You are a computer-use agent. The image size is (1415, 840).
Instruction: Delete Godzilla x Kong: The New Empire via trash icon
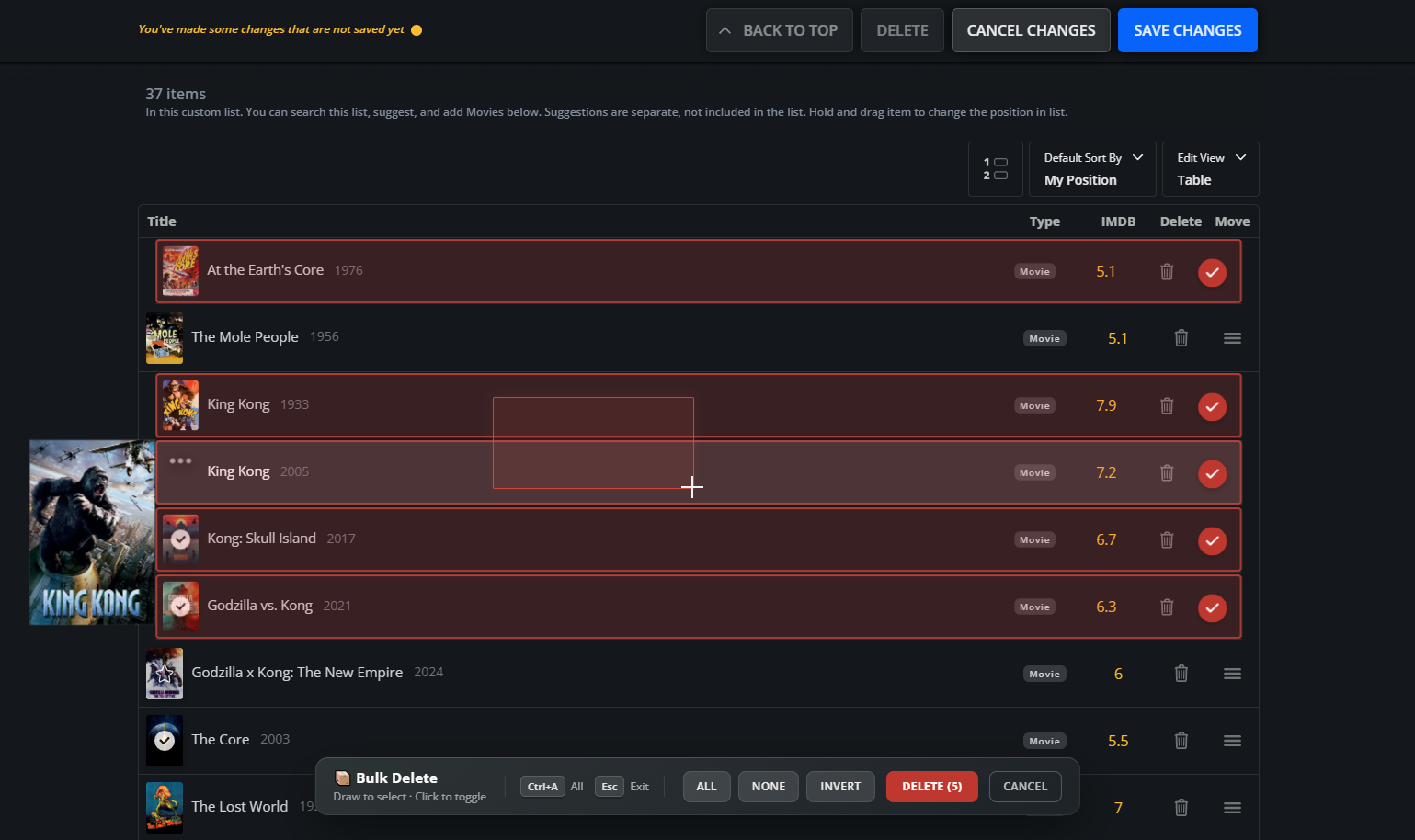(x=1181, y=674)
